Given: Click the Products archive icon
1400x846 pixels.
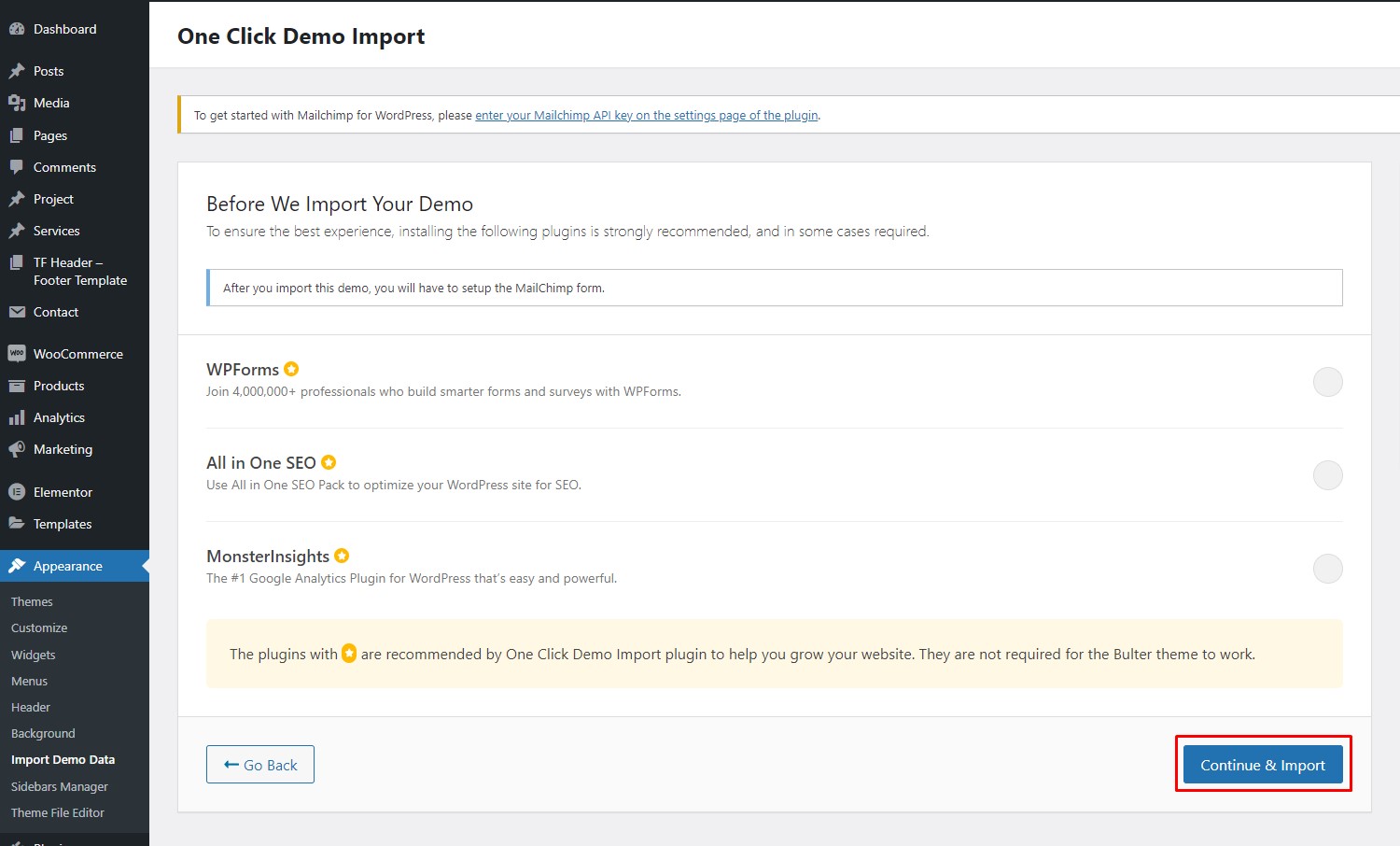Looking at the screenshot, I should 17,386.
